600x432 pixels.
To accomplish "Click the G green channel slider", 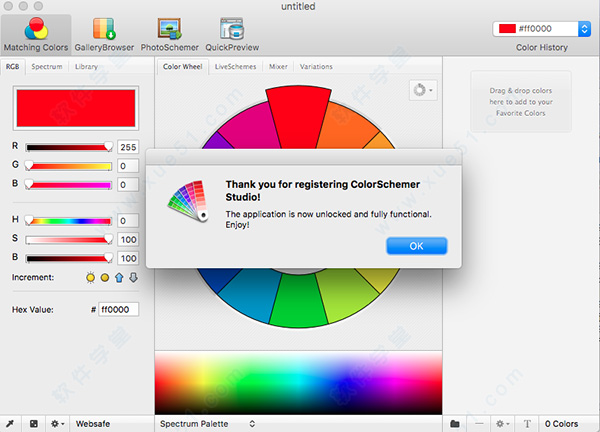I will pyautogui.click(x=69, y=166).
